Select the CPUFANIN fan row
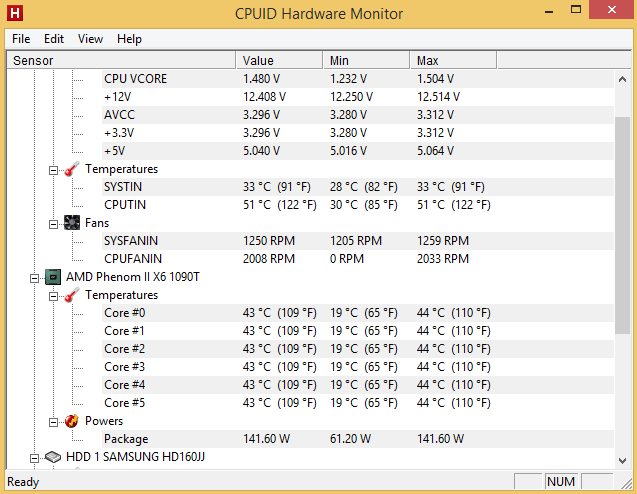Viewport: 637px width, 494px height. pos(358,259)
